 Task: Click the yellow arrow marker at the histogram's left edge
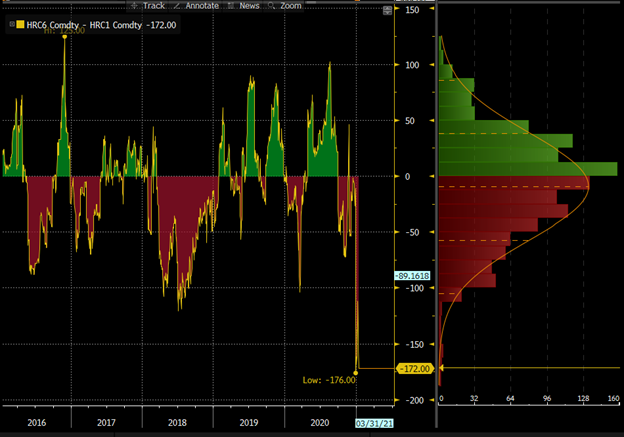(440, 369)
